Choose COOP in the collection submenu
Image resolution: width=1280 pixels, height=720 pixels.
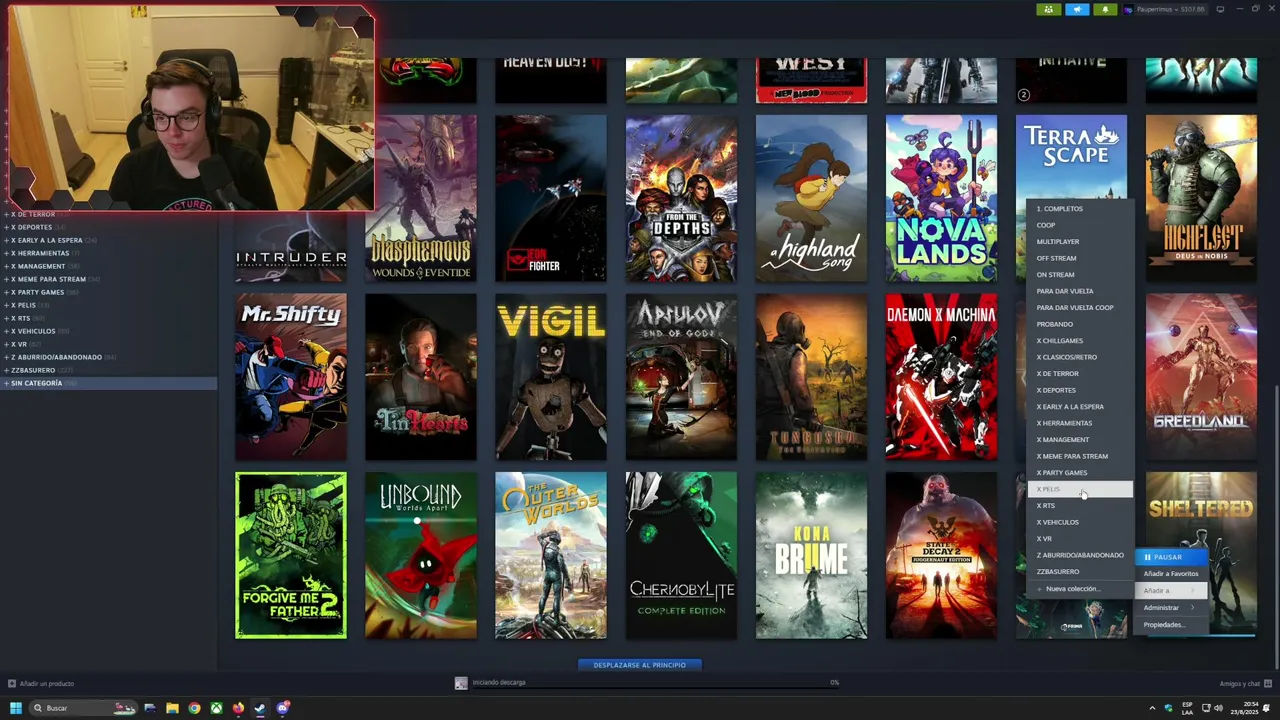(x=1080, y=225)
